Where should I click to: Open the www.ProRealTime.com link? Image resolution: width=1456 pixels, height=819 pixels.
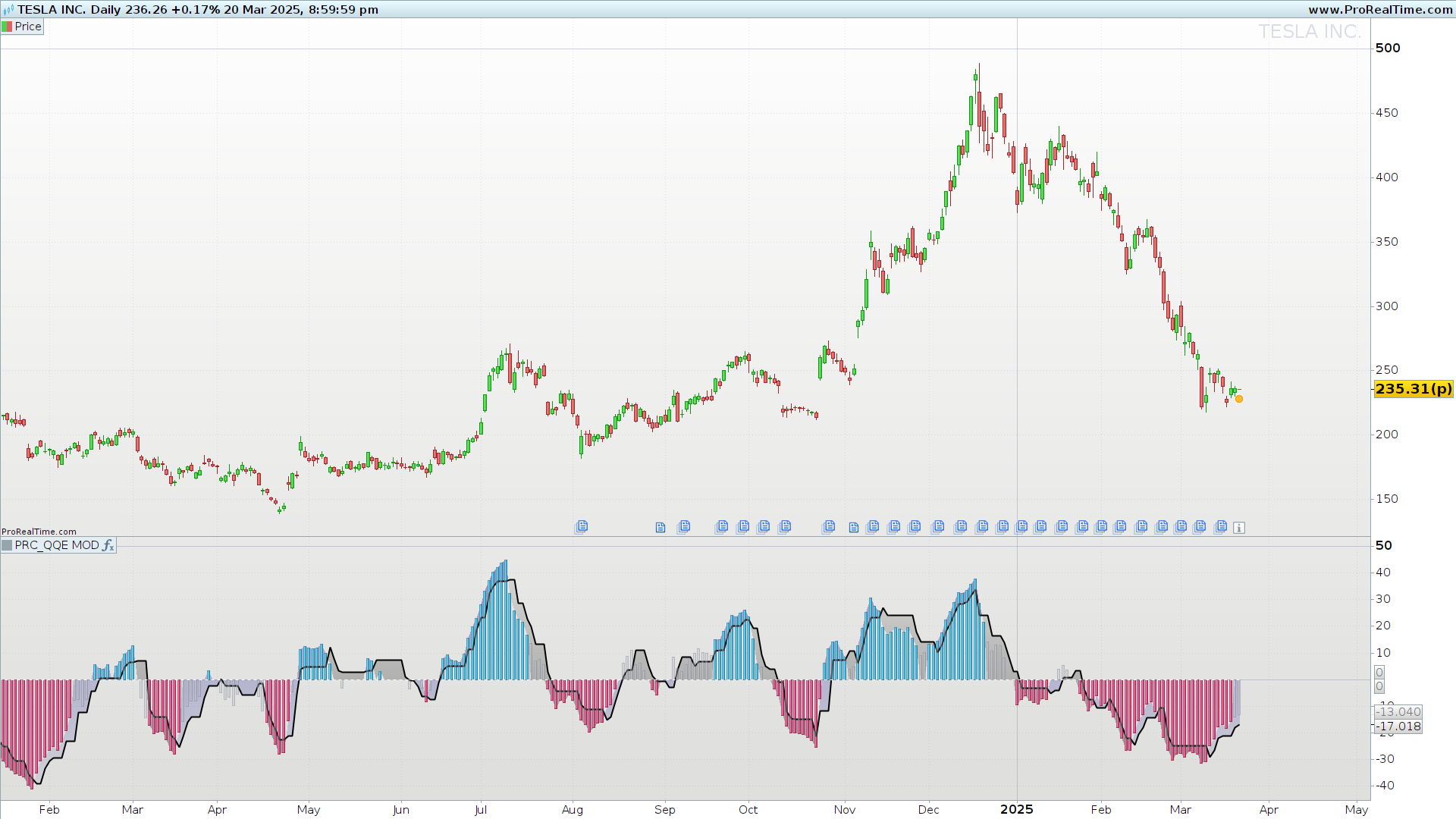click(1380, 10)
